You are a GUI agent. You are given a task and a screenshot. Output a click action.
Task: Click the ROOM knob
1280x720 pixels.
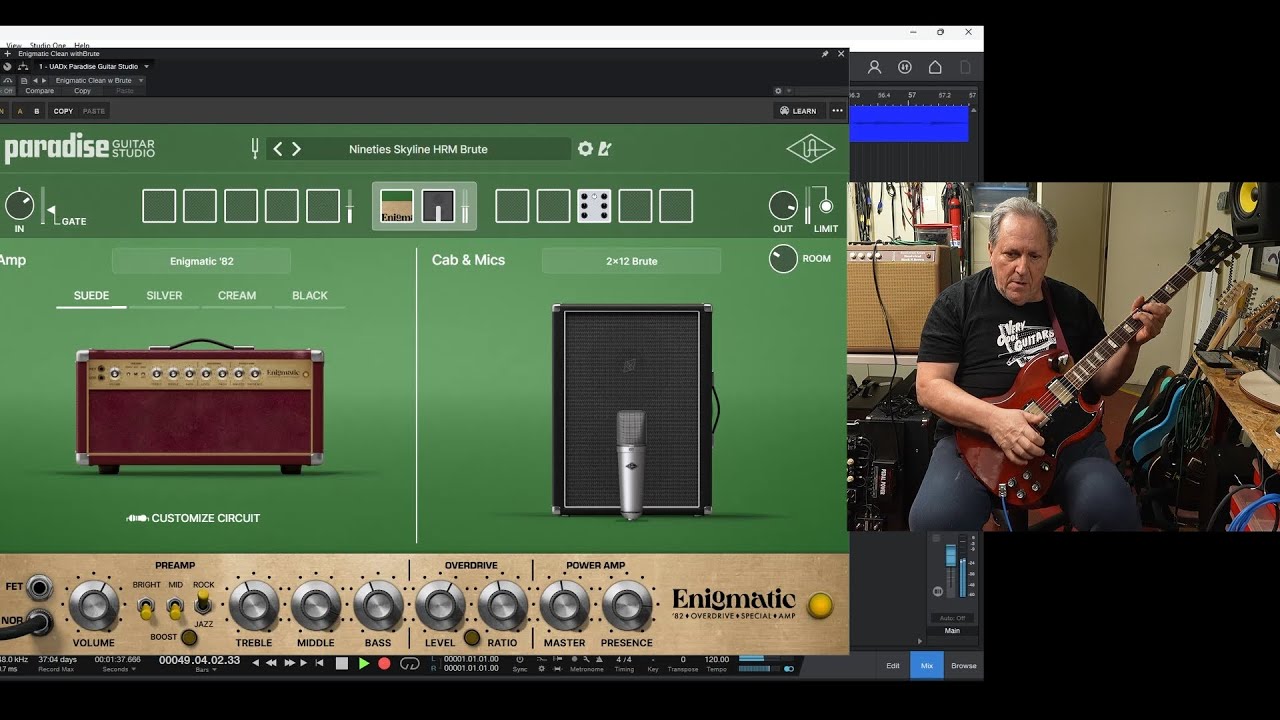(x=783, y=259)
